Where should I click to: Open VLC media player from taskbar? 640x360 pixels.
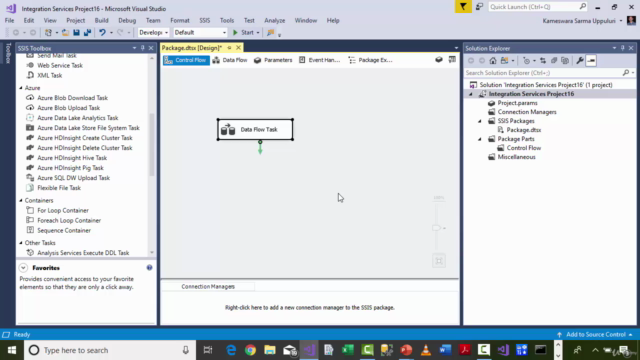(x=426, y=350)
